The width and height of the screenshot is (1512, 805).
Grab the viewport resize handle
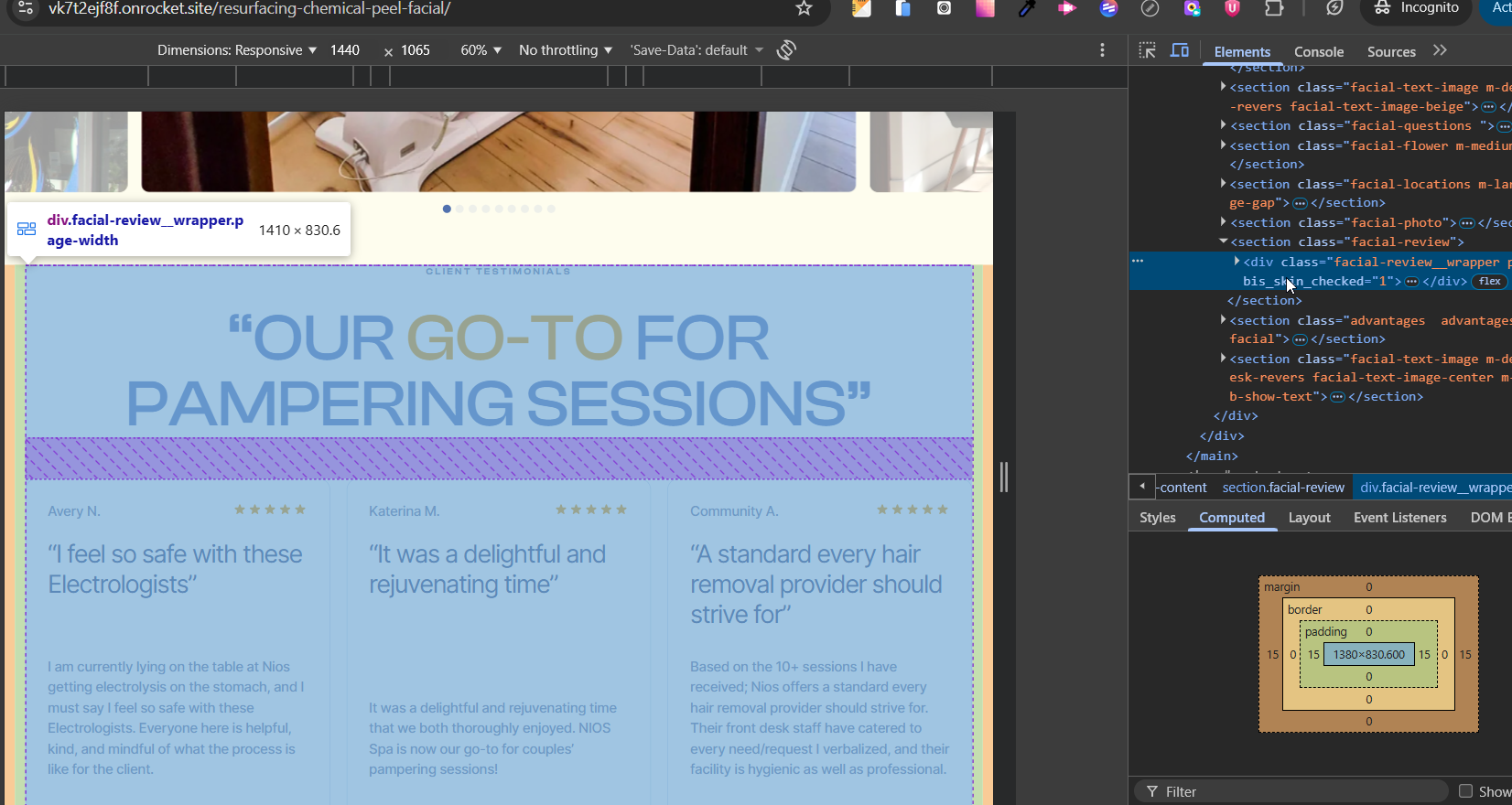point(1004,477)
